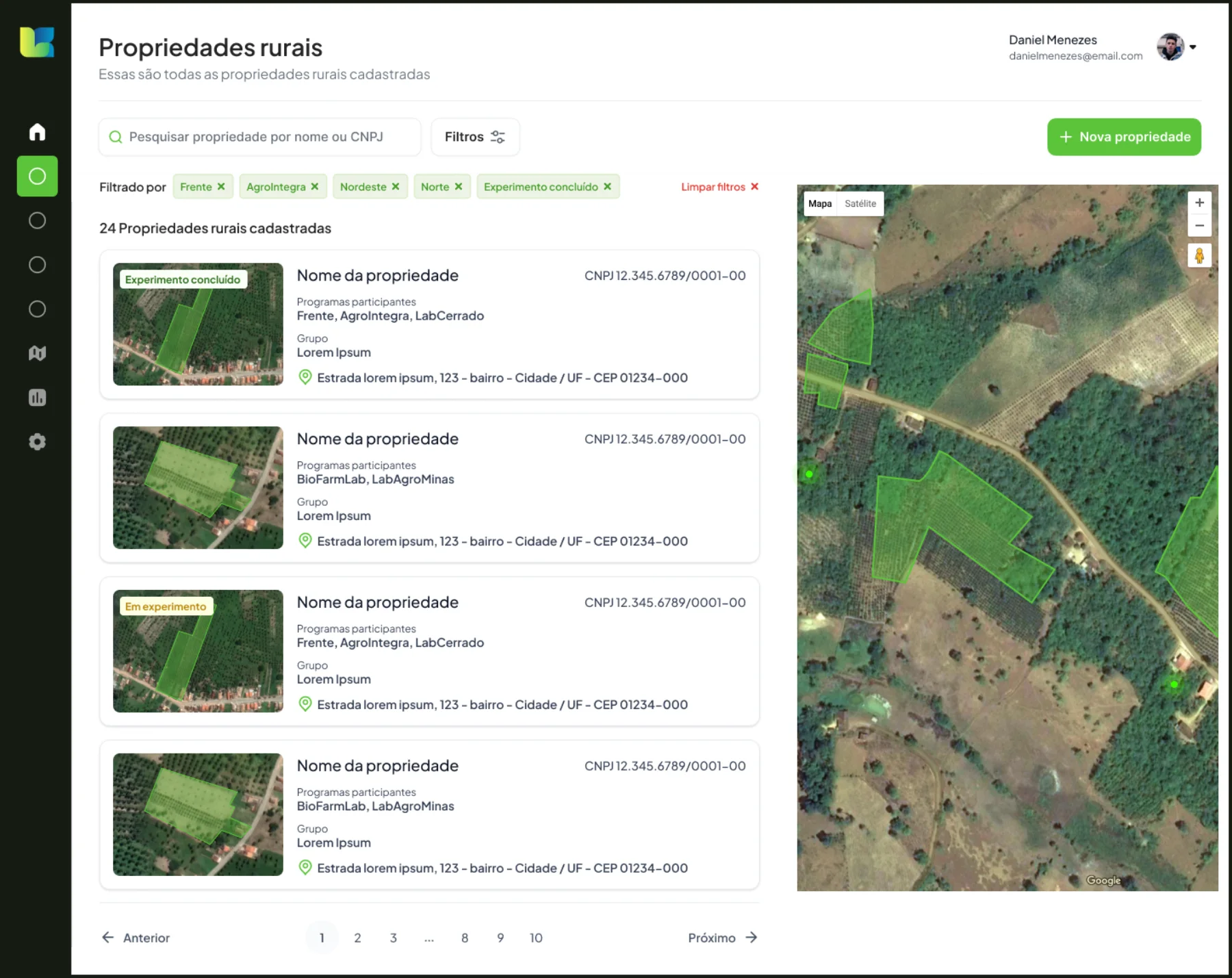Open thumbnail tagged Experimento concluído
The height and width of the screenshot is (978, 1232).
198,324
